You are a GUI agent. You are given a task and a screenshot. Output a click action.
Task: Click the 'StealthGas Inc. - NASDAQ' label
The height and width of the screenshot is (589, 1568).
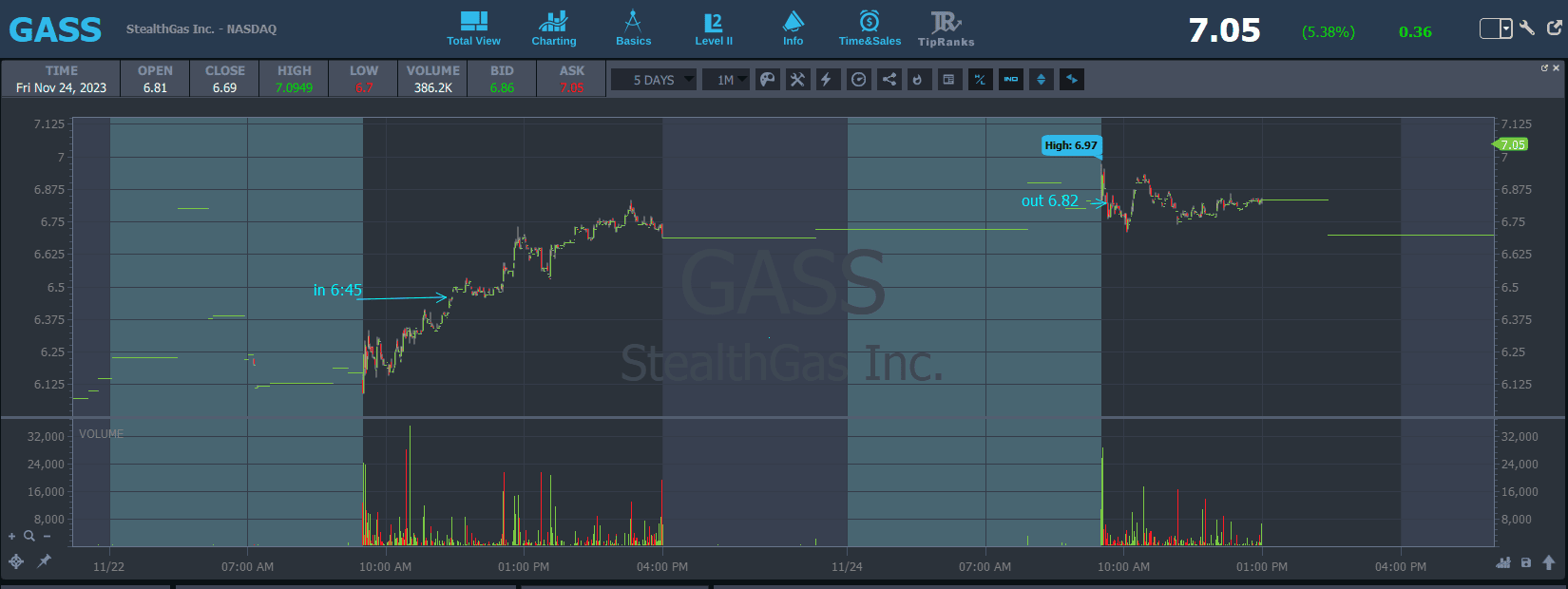201,29
